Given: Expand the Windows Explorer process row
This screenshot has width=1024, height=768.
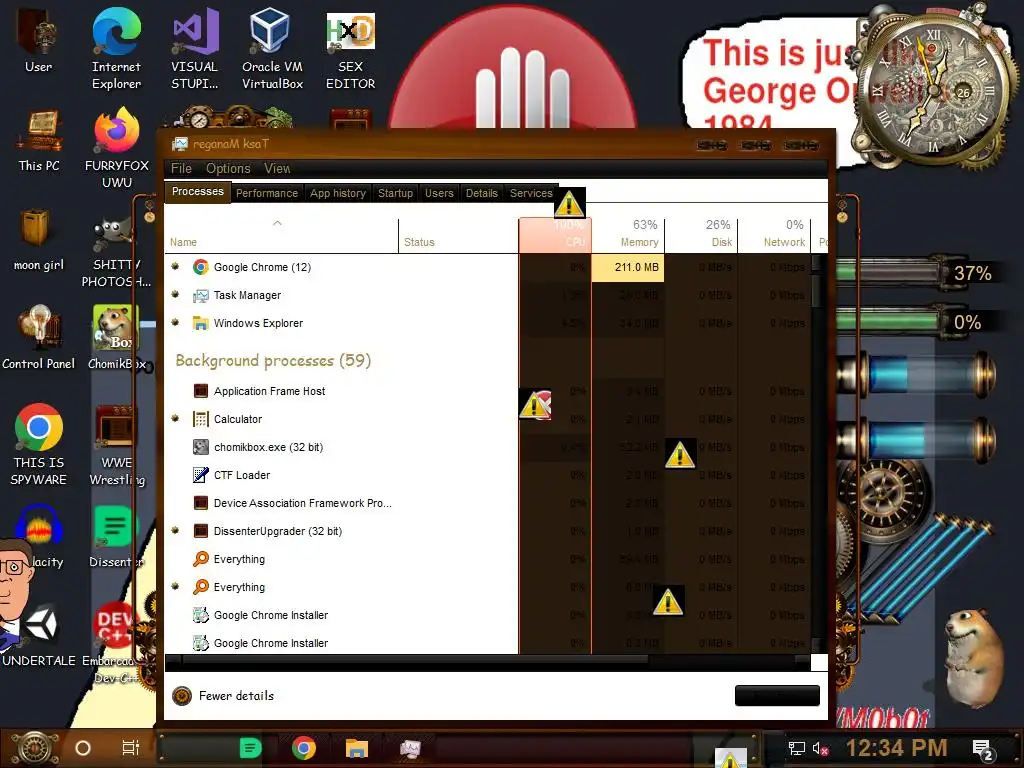Looking at the screenshot, I should tap(175, 323).
